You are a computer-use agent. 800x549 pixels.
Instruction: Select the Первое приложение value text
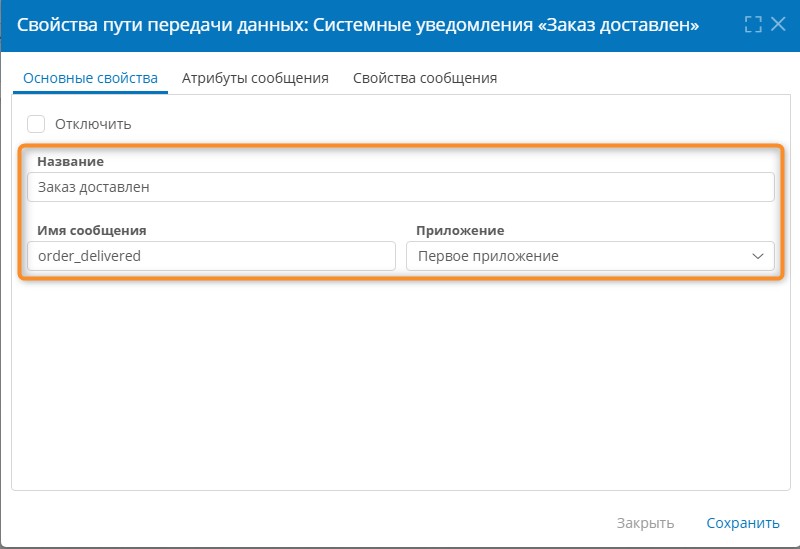(x=488, y=256)
